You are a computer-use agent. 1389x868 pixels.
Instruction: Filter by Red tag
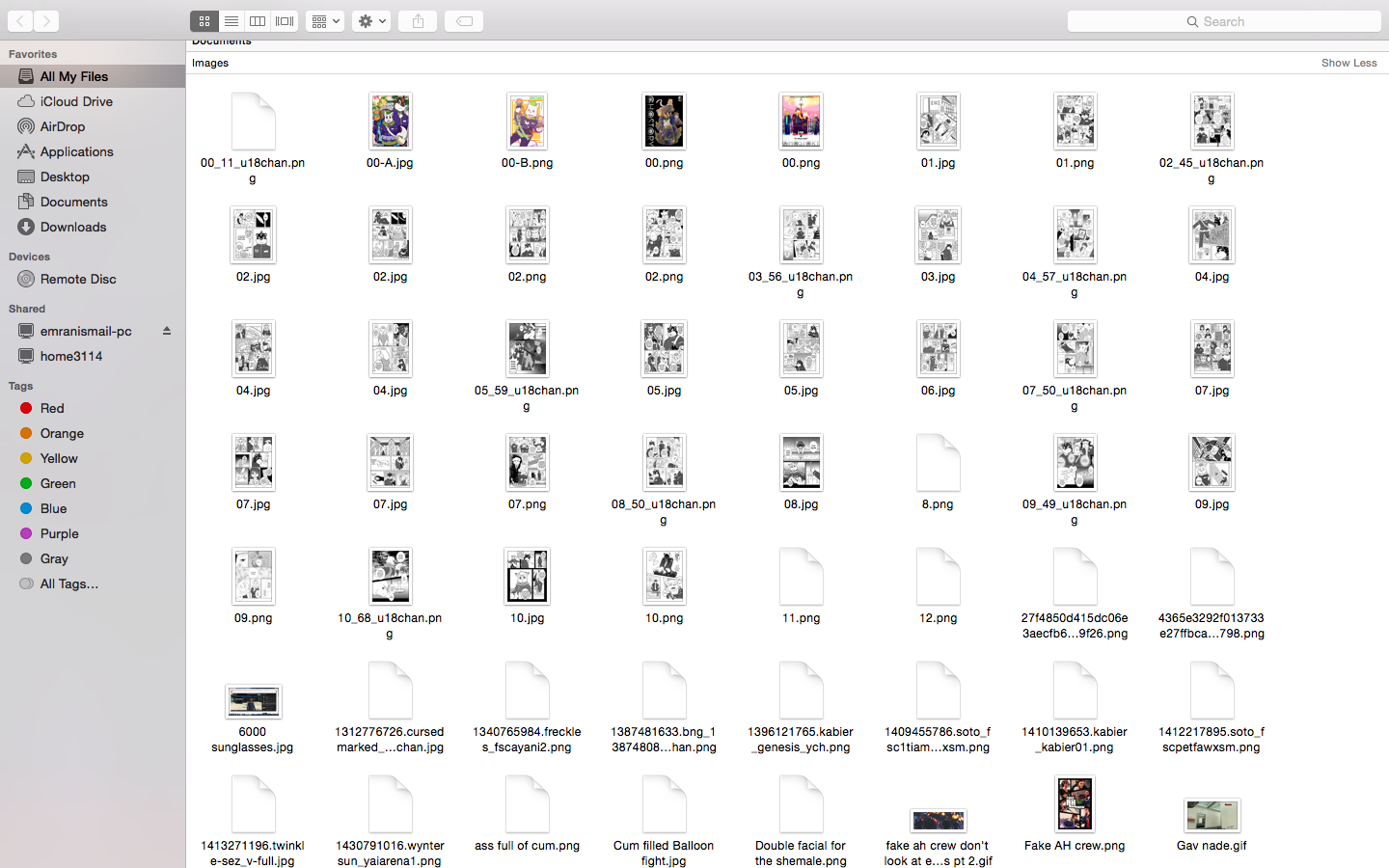(93, 408)
